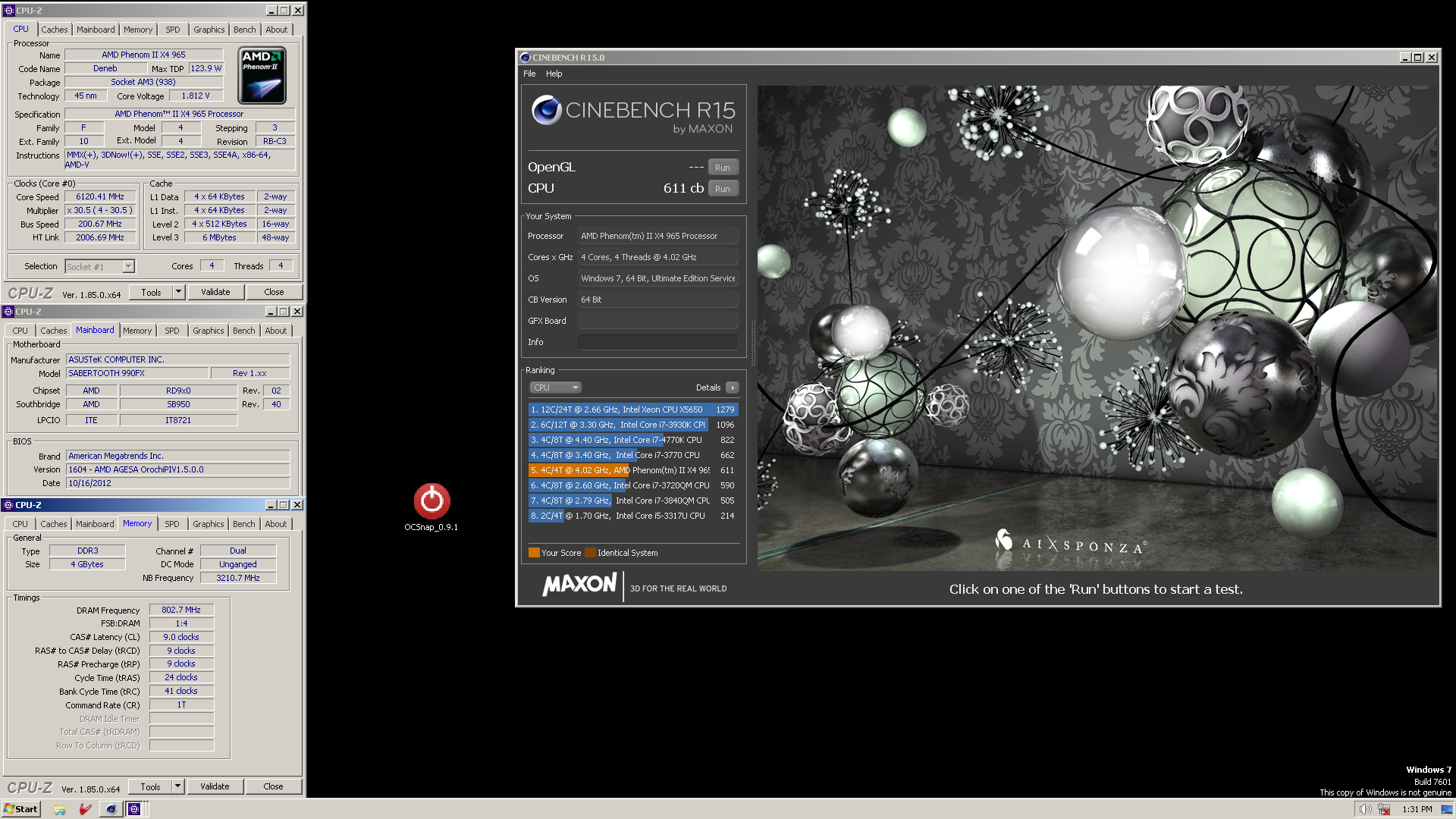Image resolution: width=1456 pixels, height=819 pixels.
Task: Select highlighted AMD Phenom II X4 965 ranking row
Action: coord(633,470)
